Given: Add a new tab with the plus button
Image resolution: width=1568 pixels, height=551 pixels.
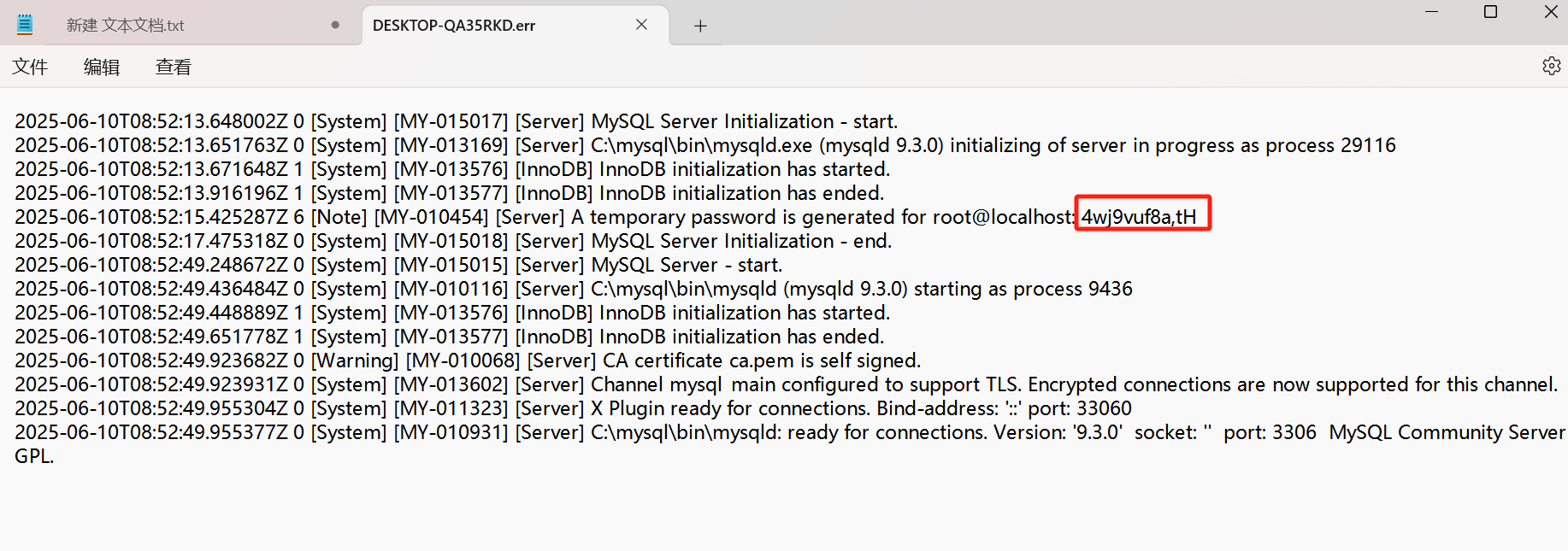Looking at the screenshot, I should click(700, 26).
